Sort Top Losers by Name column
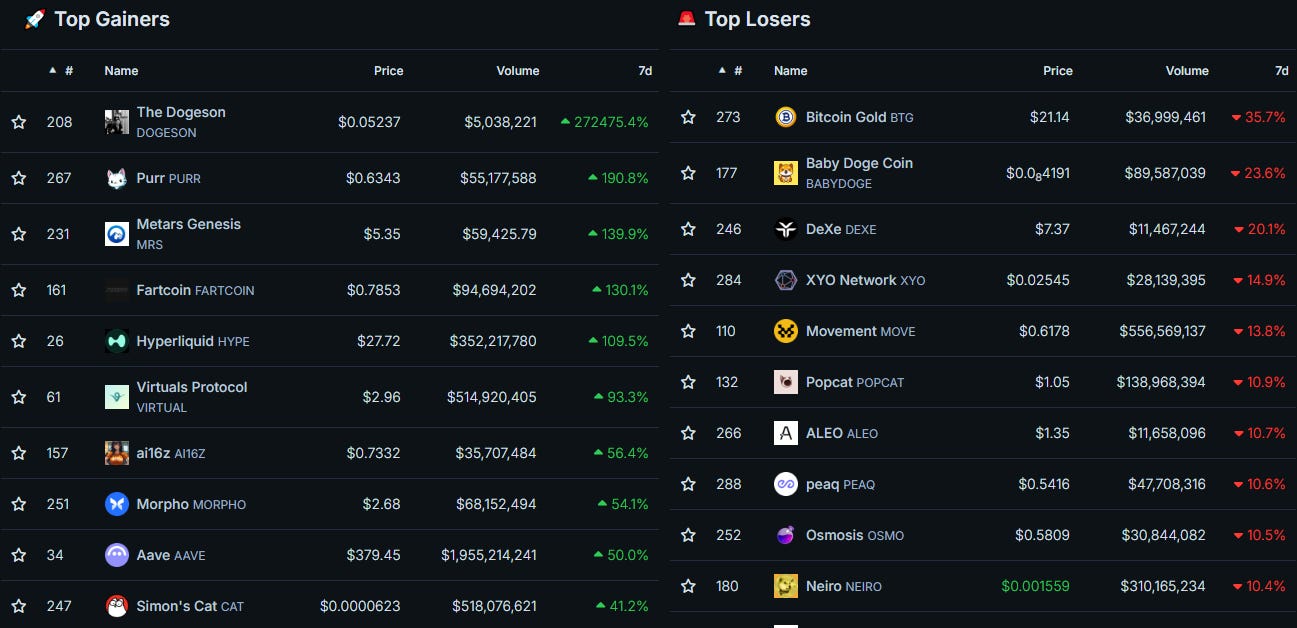The height and width of the screenshot is (628, 1297). 790,71
